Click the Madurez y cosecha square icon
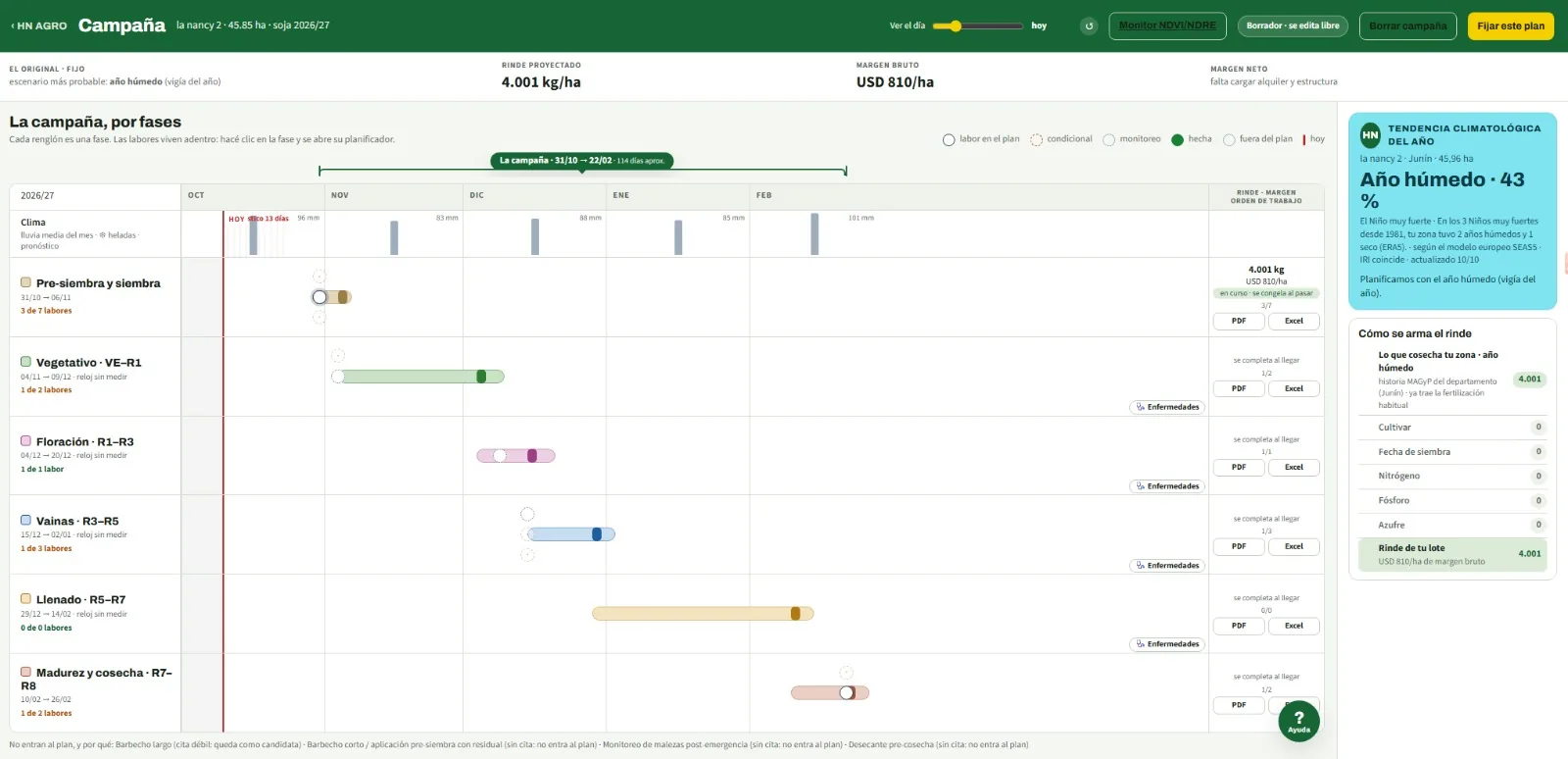Viewport: 1568px width, 759px height. point(26,673)
